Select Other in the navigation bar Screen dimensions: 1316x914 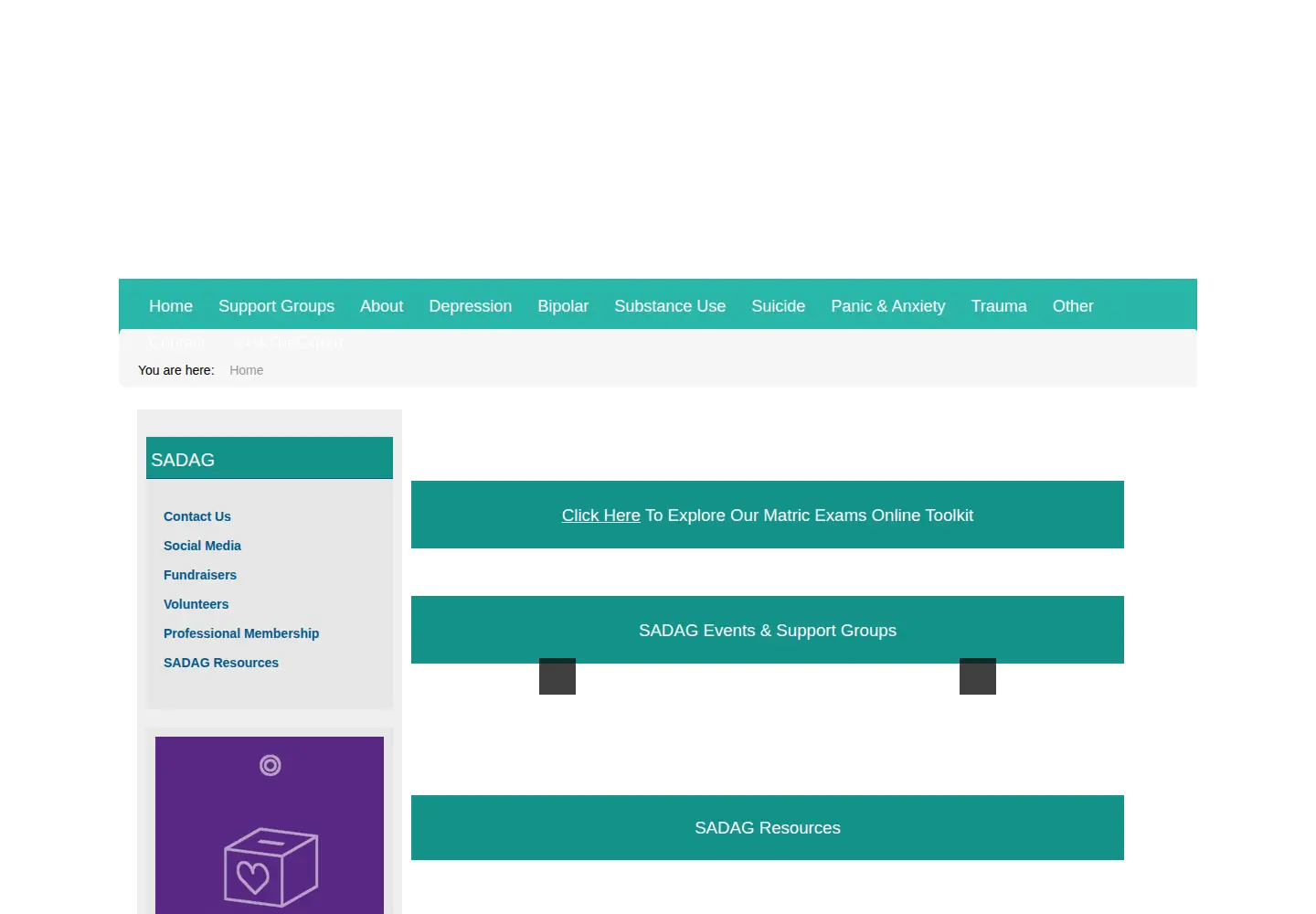(1073, 306)
